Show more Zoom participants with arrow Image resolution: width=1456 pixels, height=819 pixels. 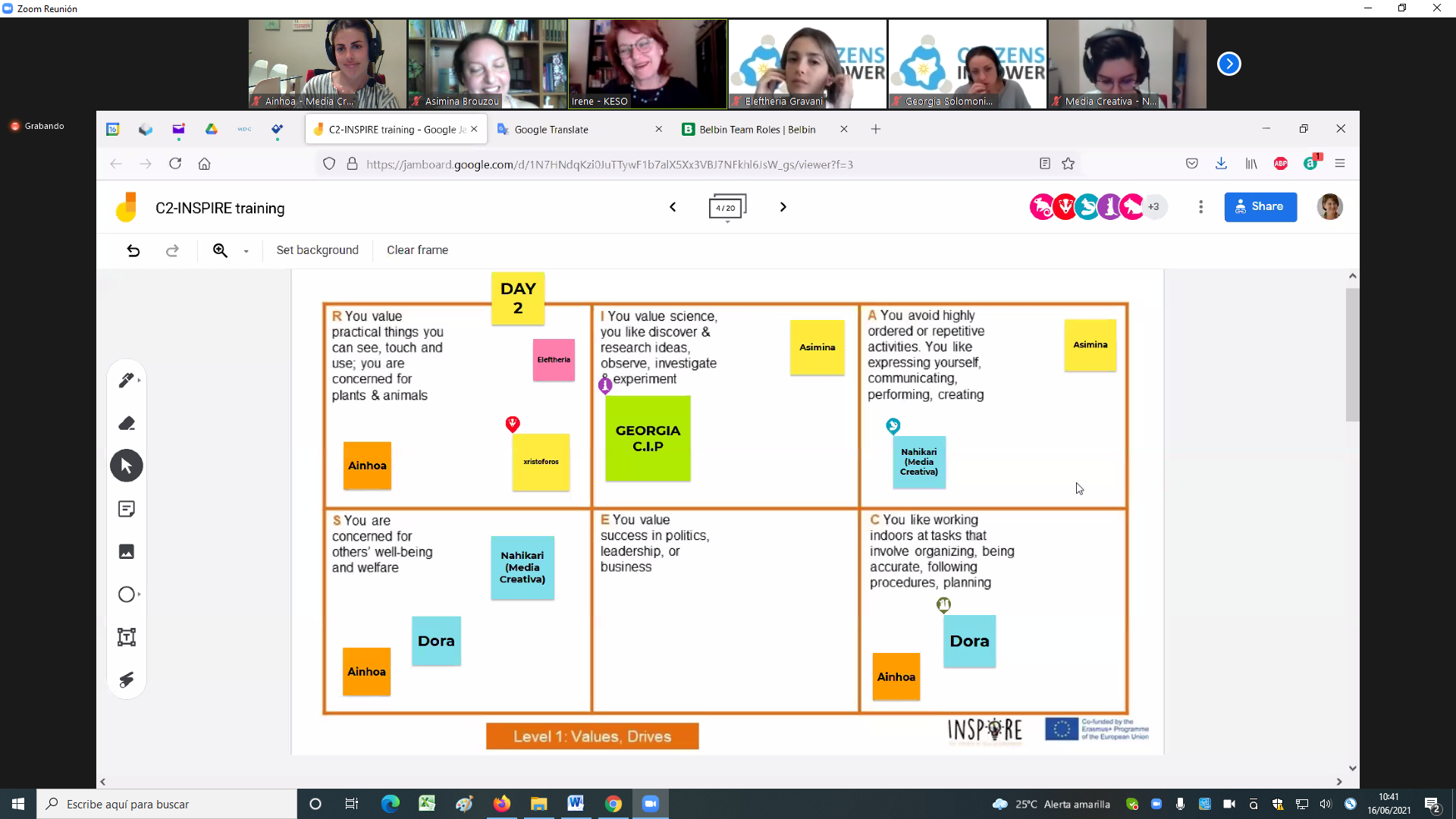click(x=1228, y=64)
